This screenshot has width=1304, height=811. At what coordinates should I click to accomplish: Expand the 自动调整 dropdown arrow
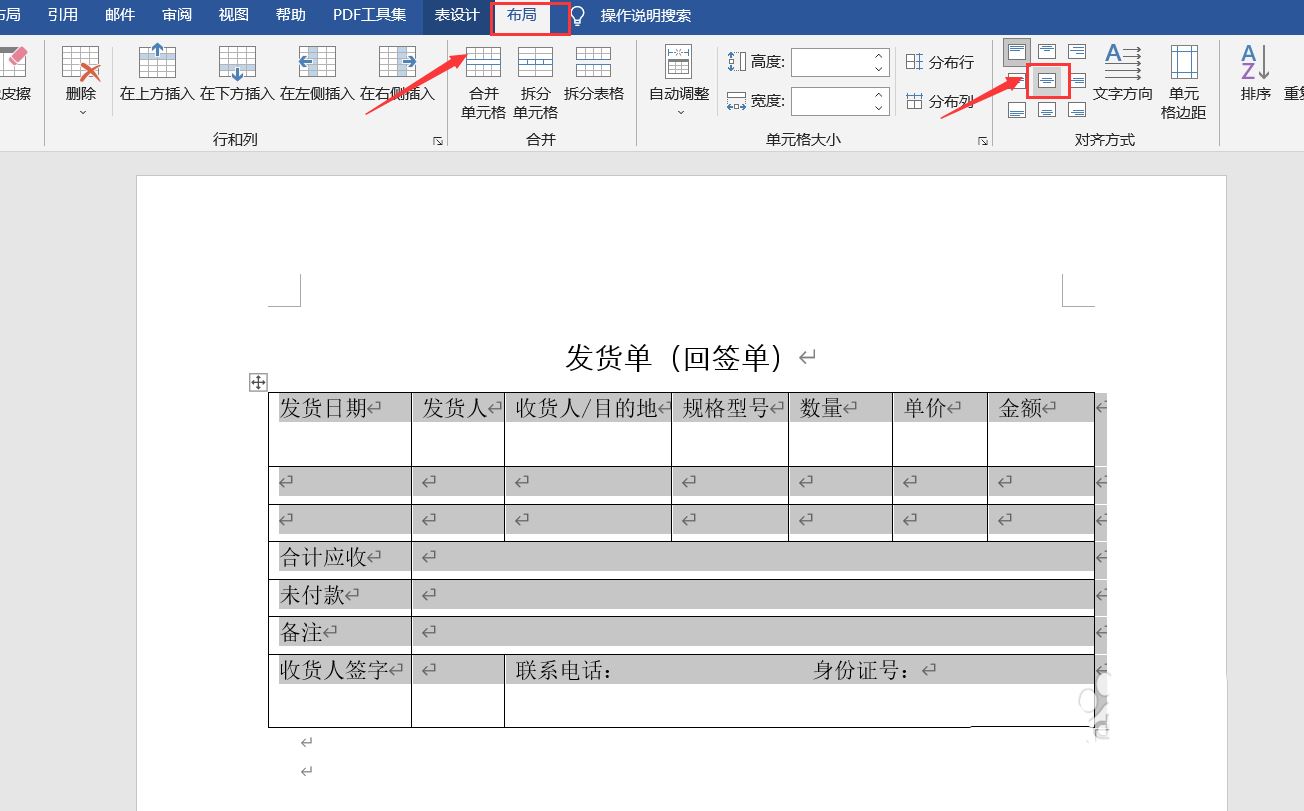tap(680, 112)
